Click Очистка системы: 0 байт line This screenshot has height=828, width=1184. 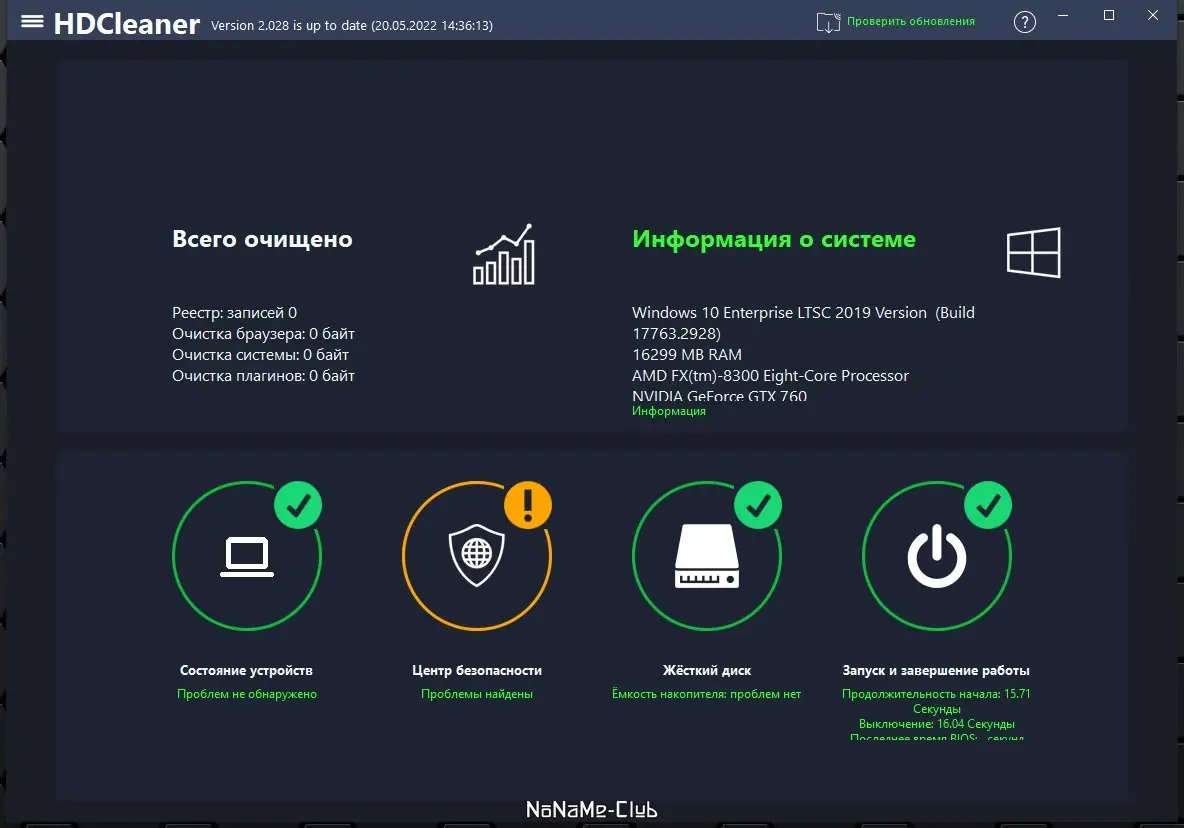point(261,355)
